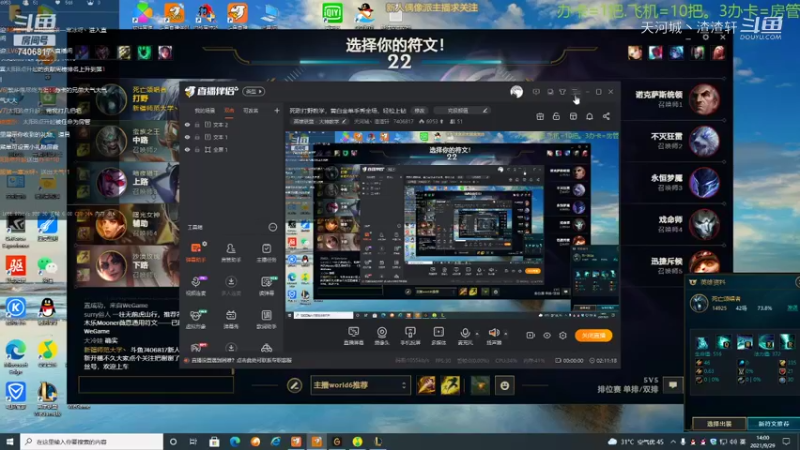Select the 文本 2 source row

(232, 124)
